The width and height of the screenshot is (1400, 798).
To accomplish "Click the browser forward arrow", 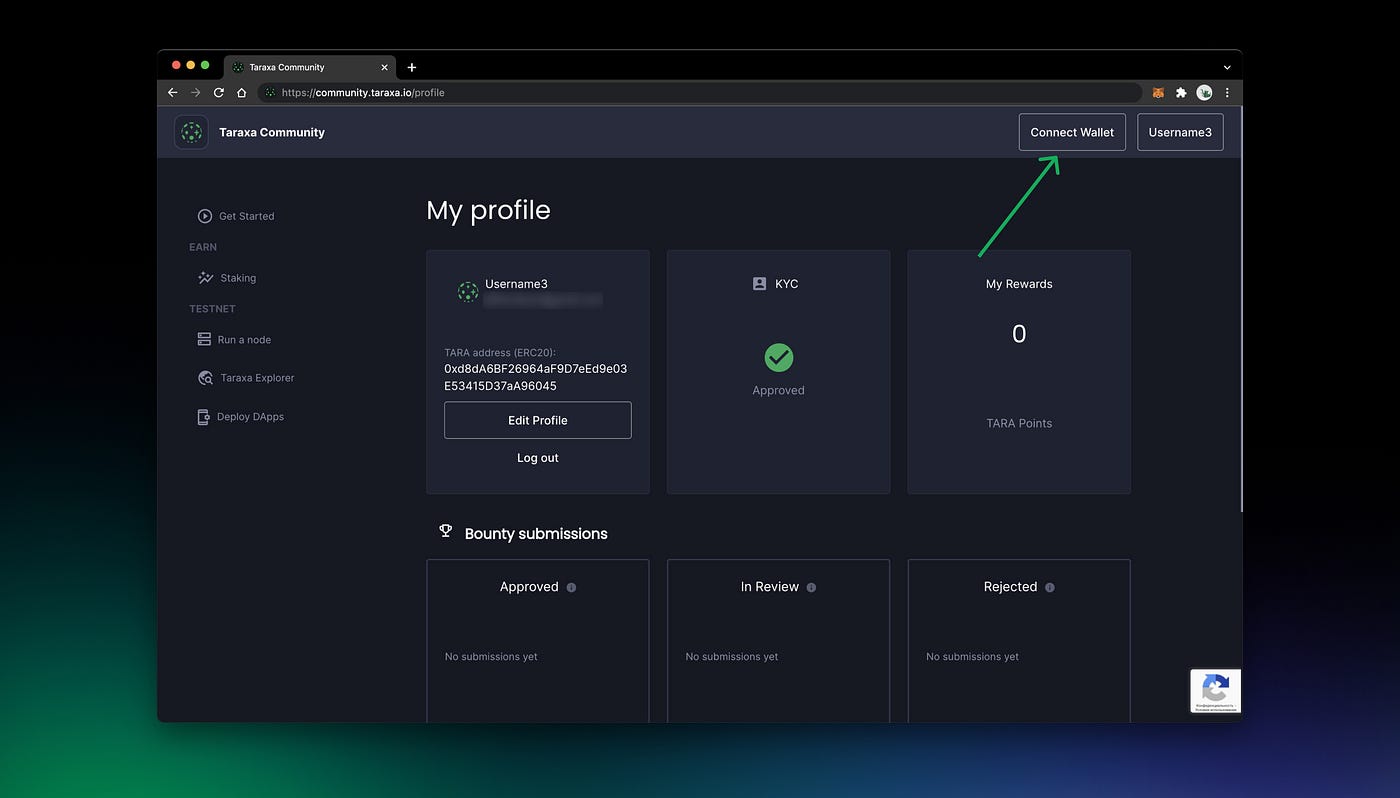I will [195, 92].
